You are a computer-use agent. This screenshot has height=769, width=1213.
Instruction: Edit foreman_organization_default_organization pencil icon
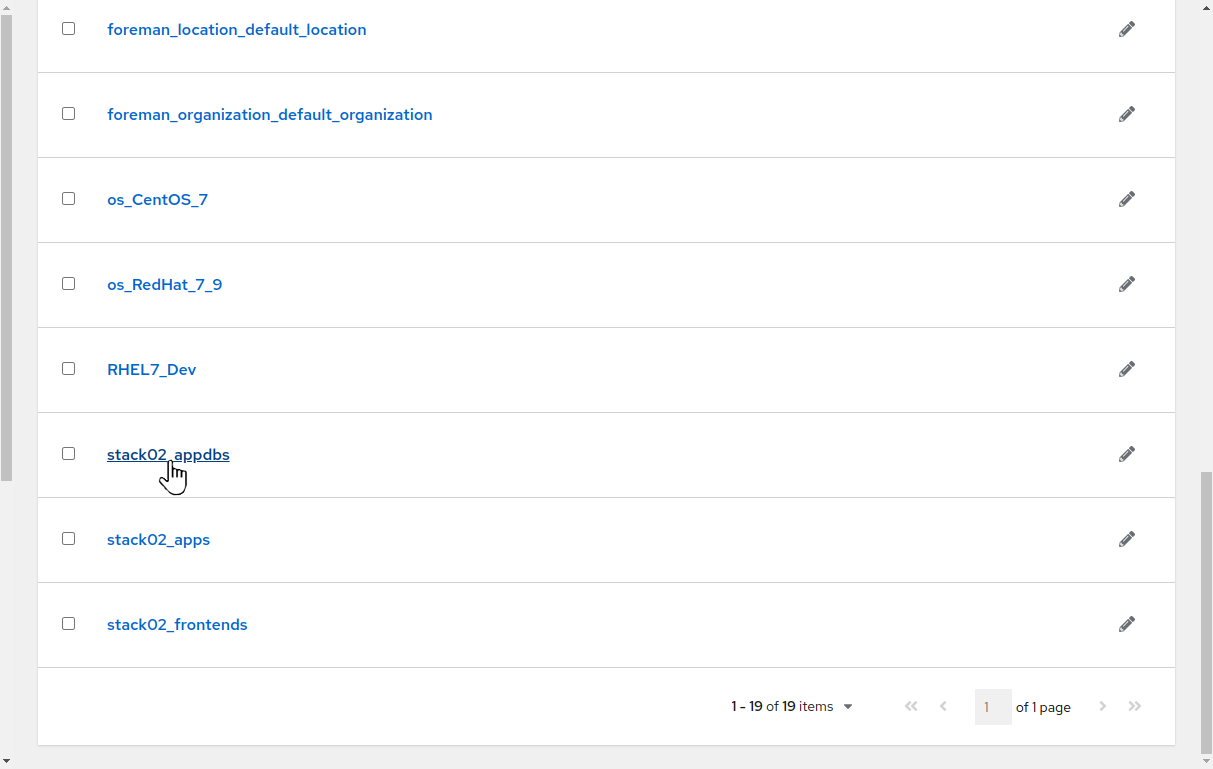[x=1127, y=114]
